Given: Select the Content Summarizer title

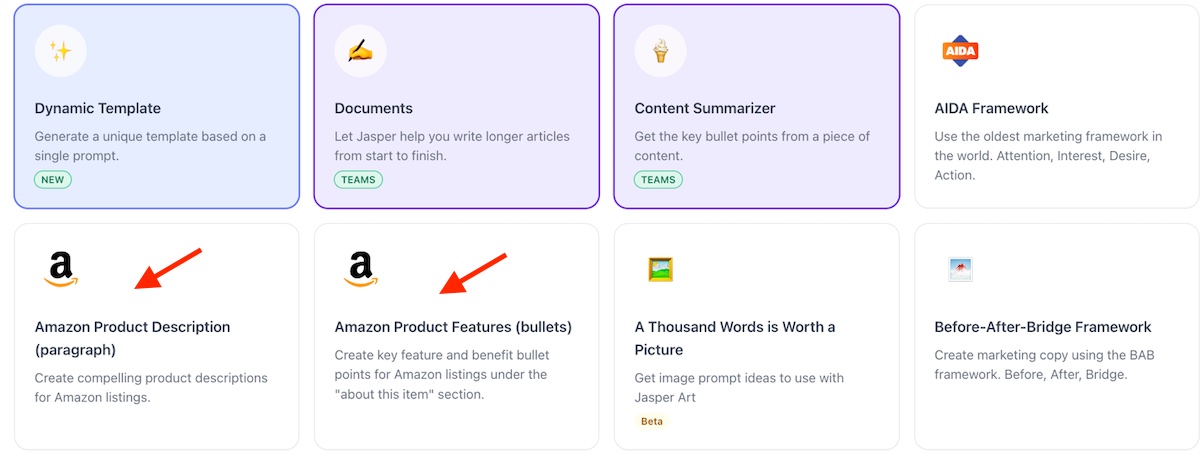Looking at the screenshot, I should tap(705, 108).
